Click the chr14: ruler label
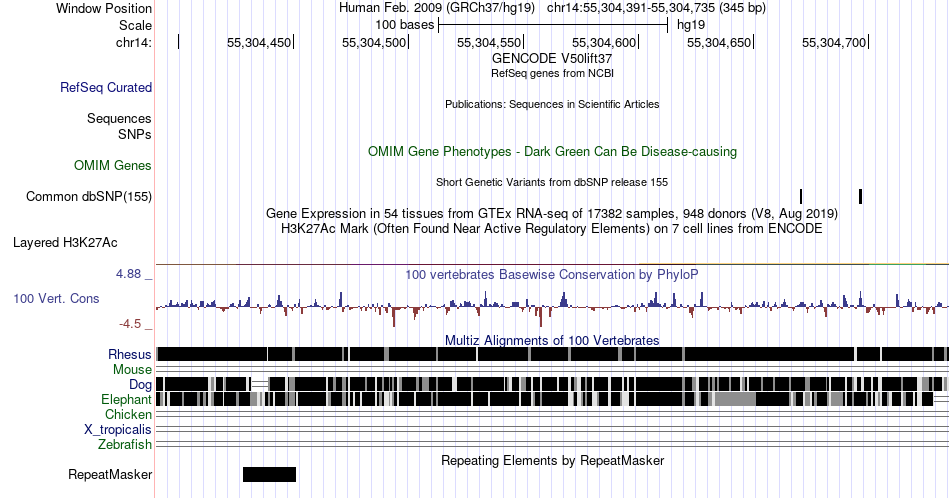The width and height of the screenshot is (950, 498). pyautogui.click(x=134, y=42)
